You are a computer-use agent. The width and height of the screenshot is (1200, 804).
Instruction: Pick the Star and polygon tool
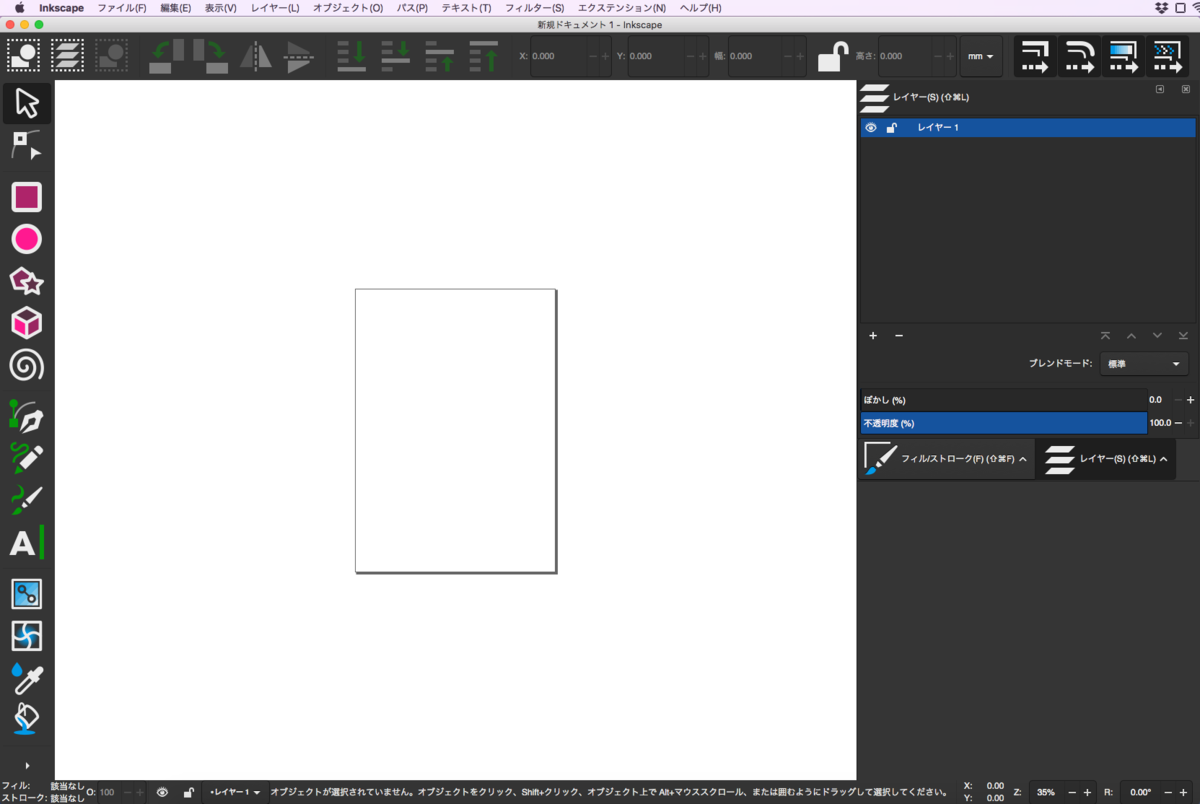(26, 282)
